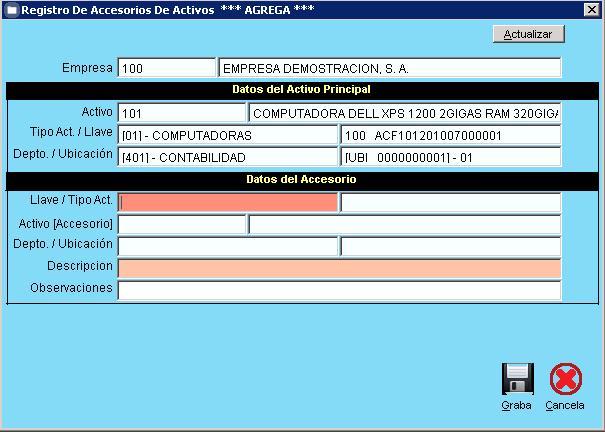Close the Registro De Accesorios window
605x432 pixels.
tap(591, 9)
